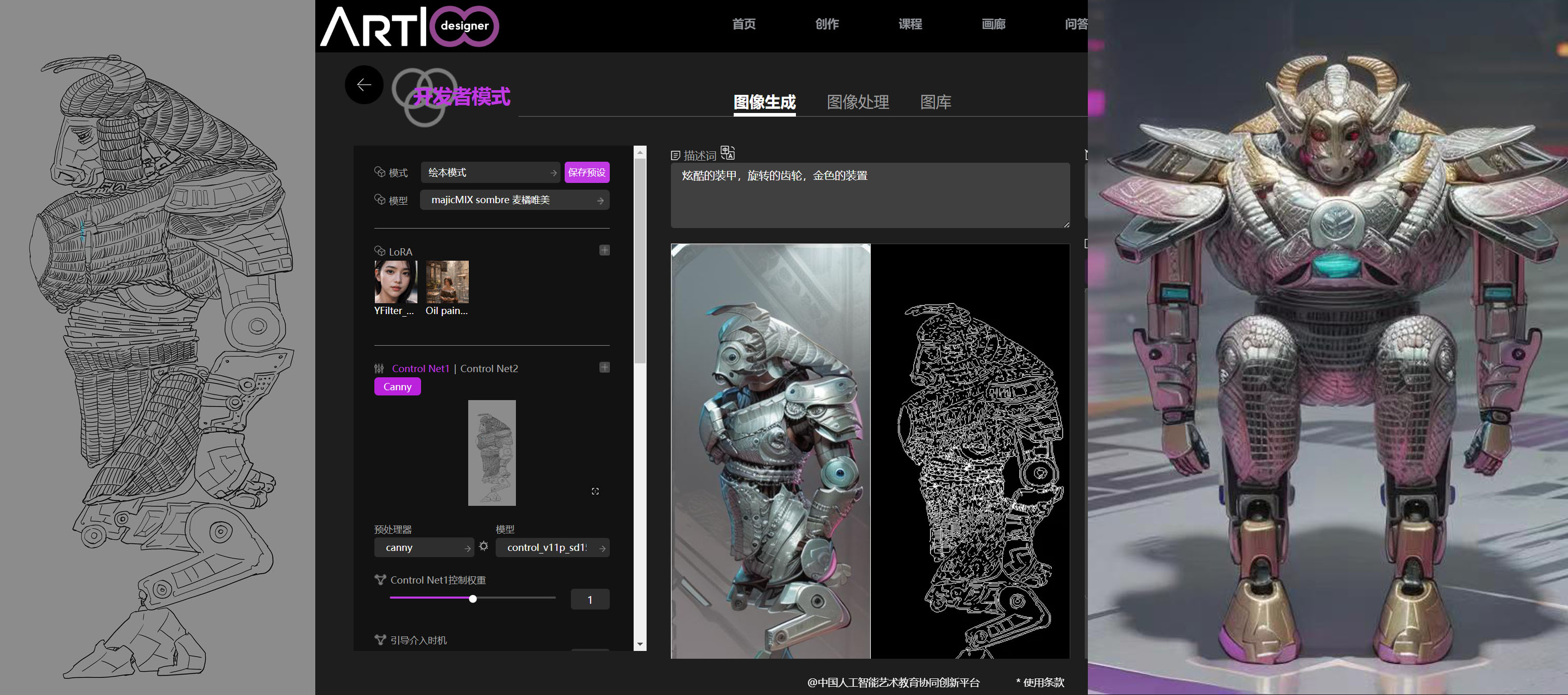
Task: Toggle the Canny tag
Action: click(x=397, y=387)
